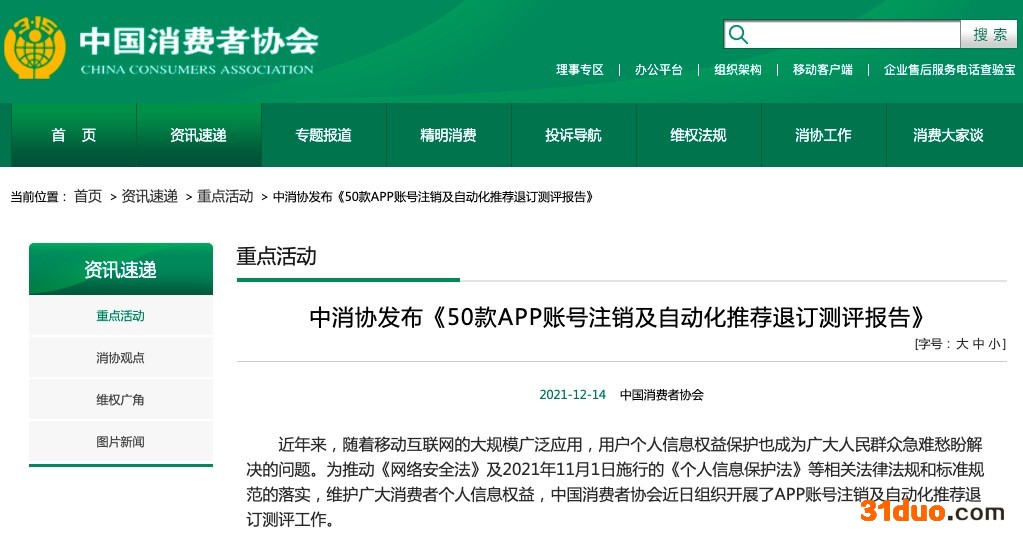The width and height of the screenshot is (1023, 533).
Task: Open the 资讯速递 navigation tab
Action: coord(198,135)
